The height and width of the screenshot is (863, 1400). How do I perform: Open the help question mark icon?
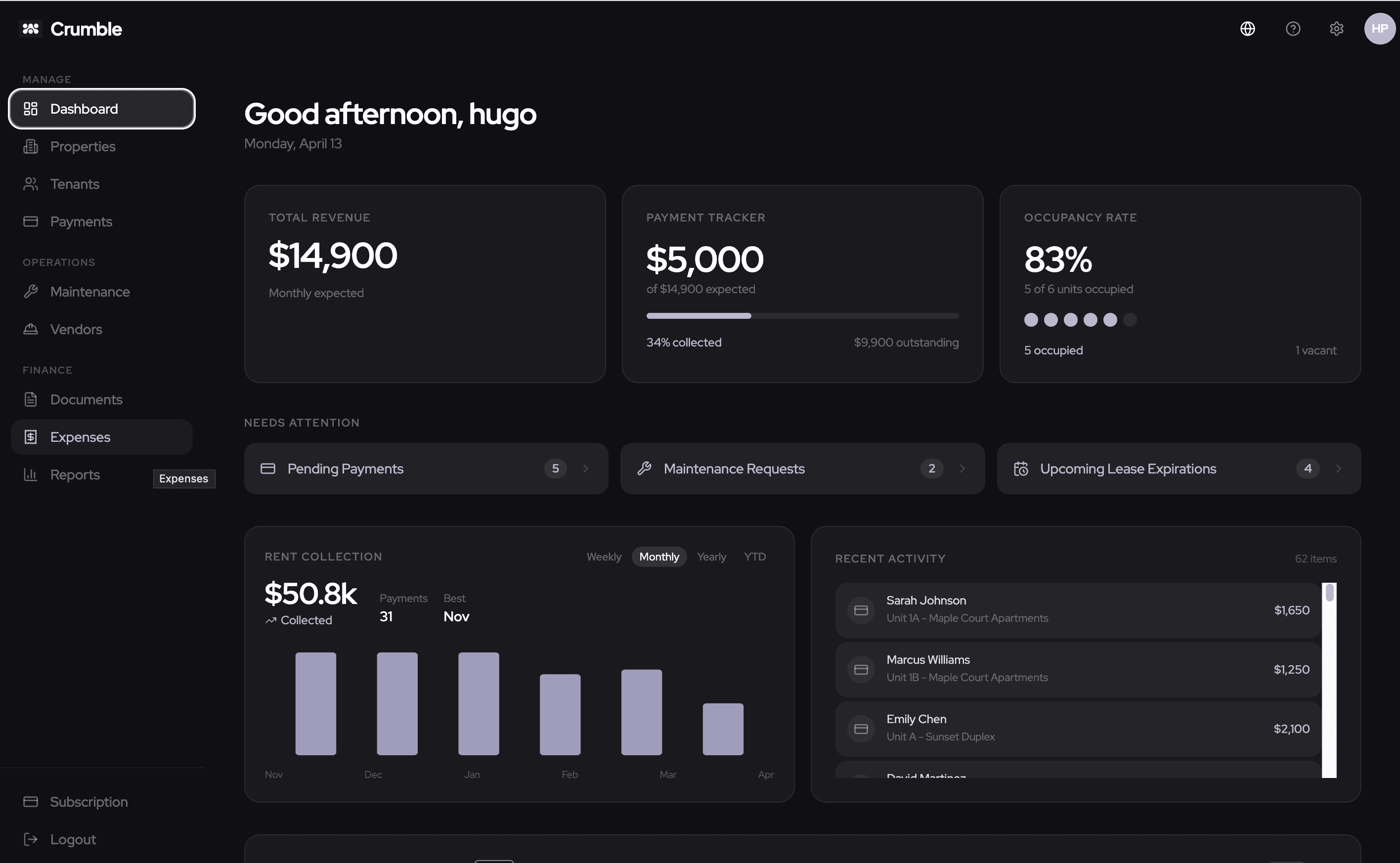point(1292,29)
